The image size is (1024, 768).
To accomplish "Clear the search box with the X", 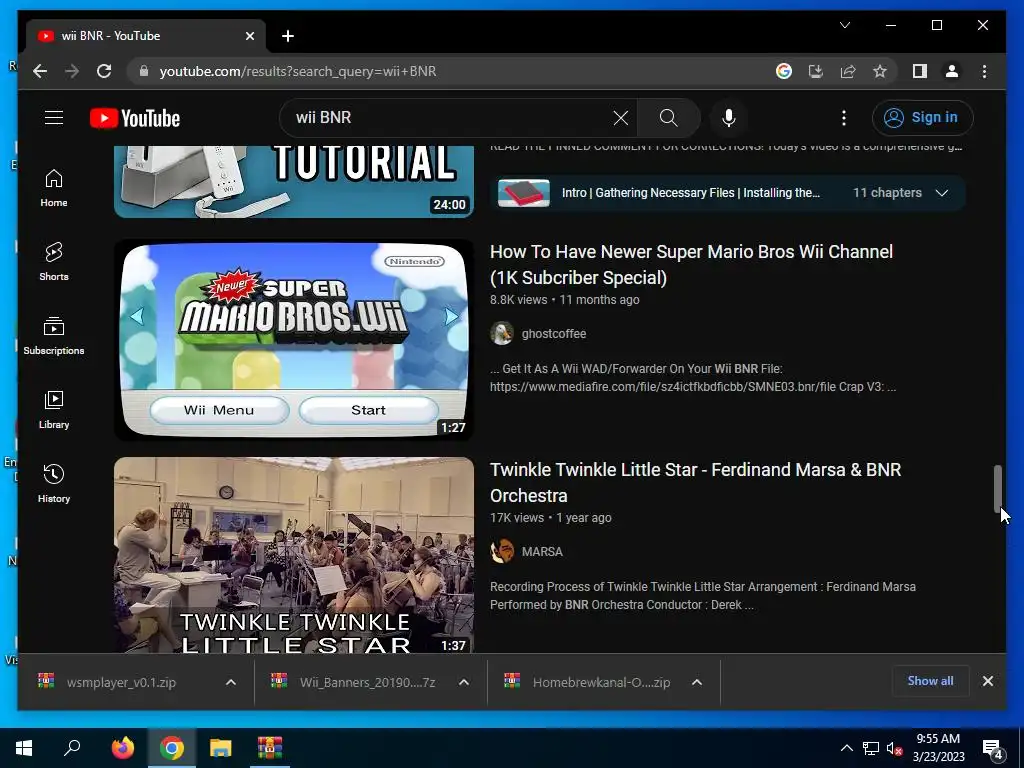I will [620, 118].
